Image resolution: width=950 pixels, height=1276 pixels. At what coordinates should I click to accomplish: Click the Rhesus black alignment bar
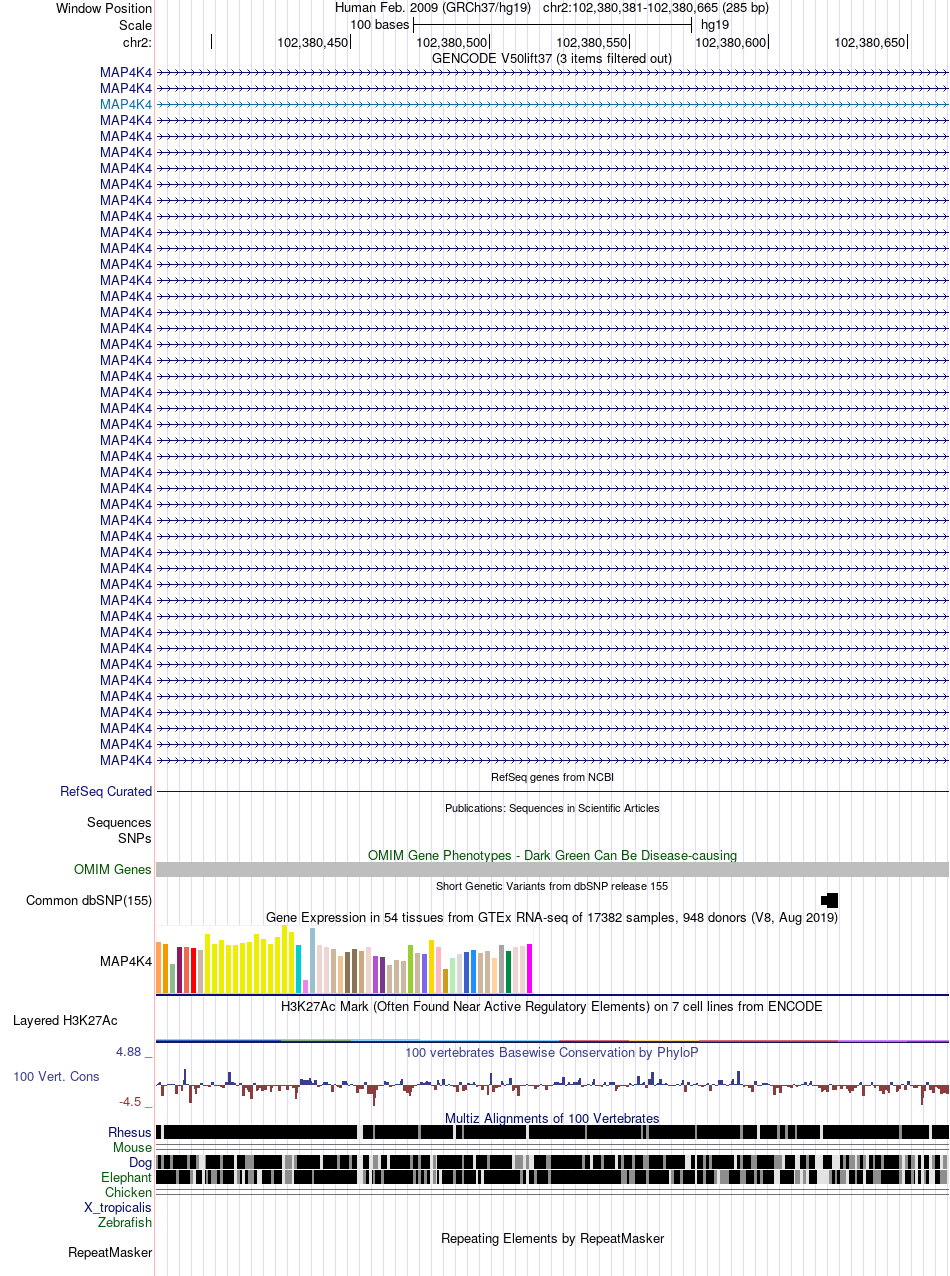(x=553, y=1132)
